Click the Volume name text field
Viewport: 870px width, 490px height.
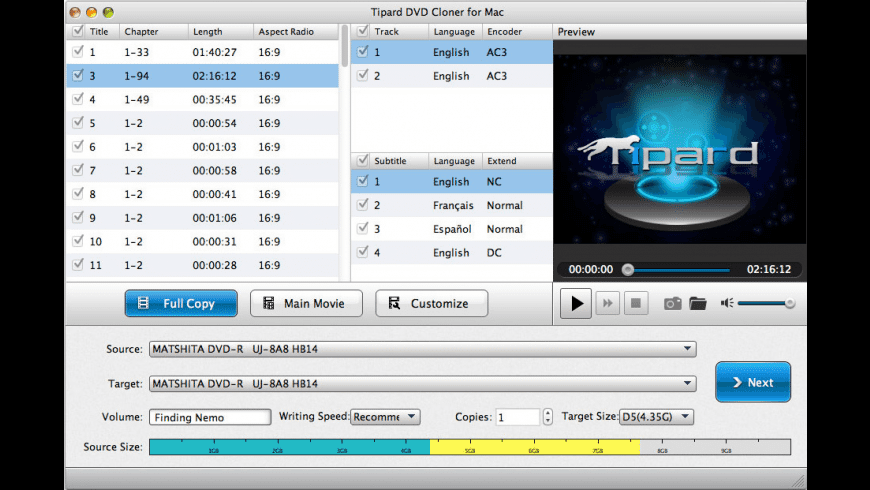coord(210,417)
